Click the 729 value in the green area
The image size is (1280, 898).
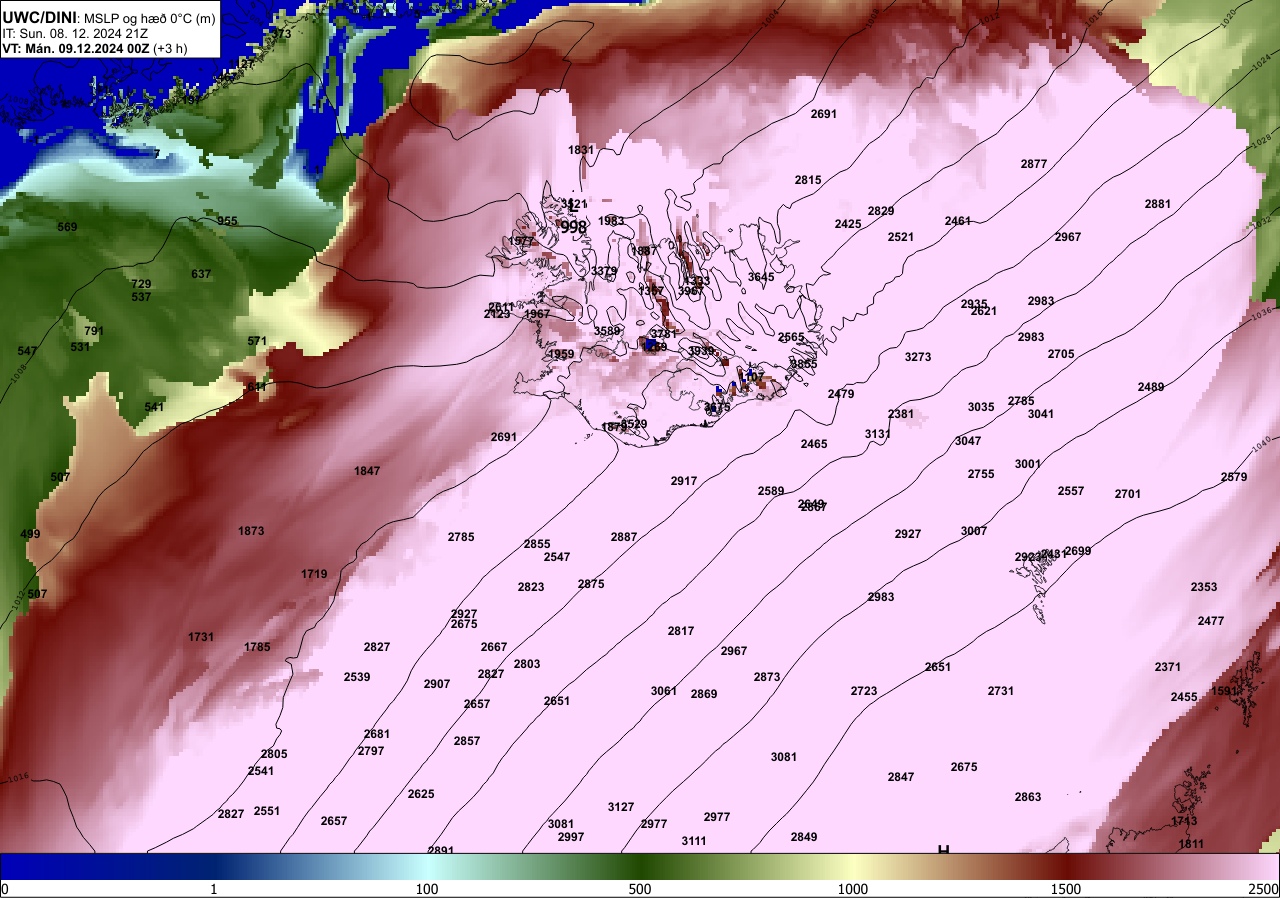(141, 284)
